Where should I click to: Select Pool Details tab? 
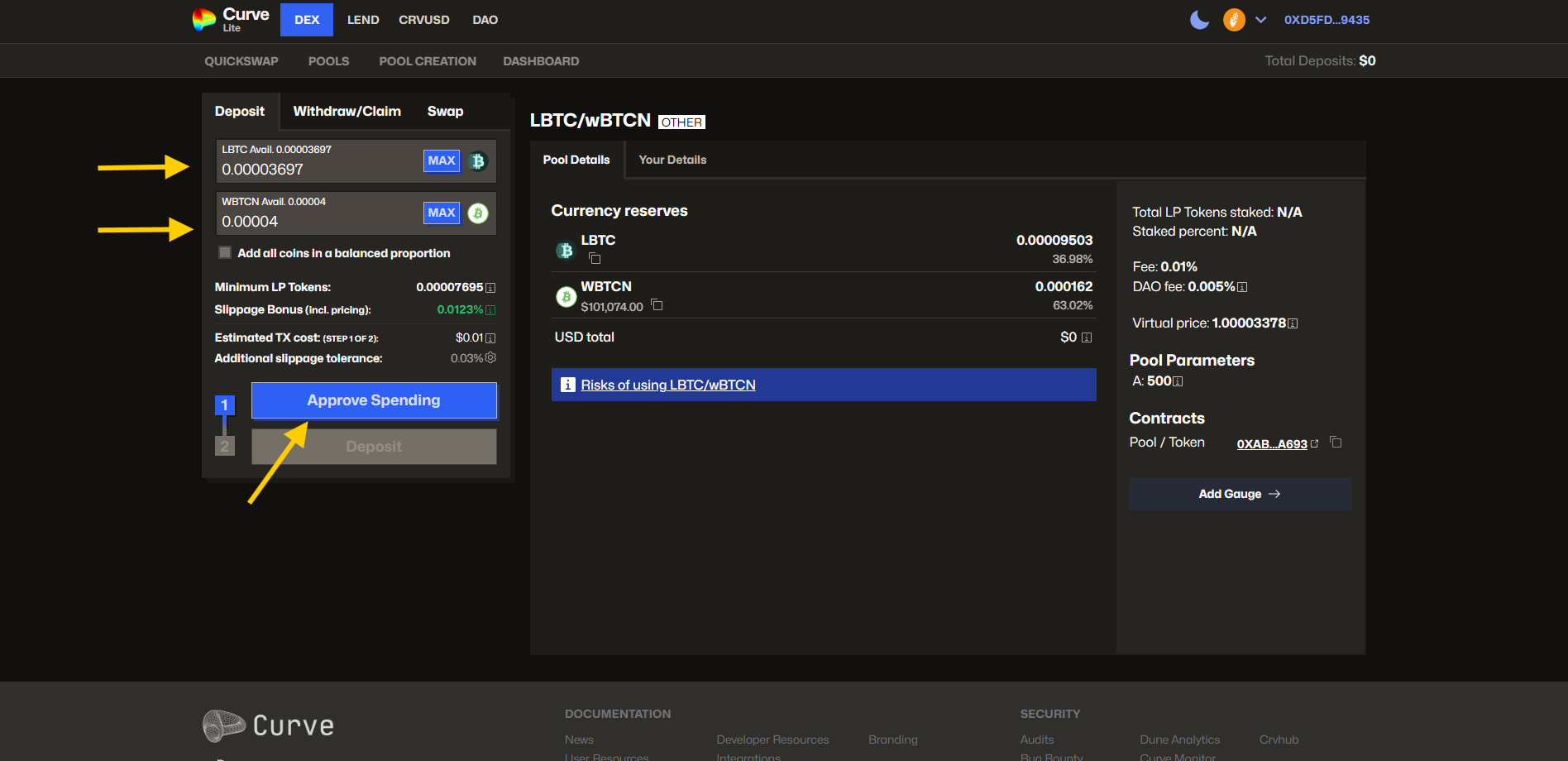tap(576, 160)
